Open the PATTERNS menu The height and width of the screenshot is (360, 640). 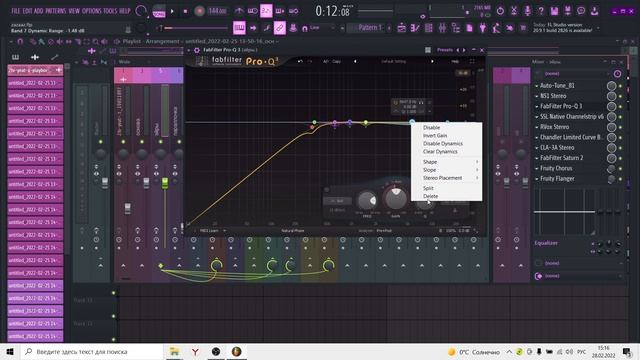pyautogui.click(x=56, y=11)
